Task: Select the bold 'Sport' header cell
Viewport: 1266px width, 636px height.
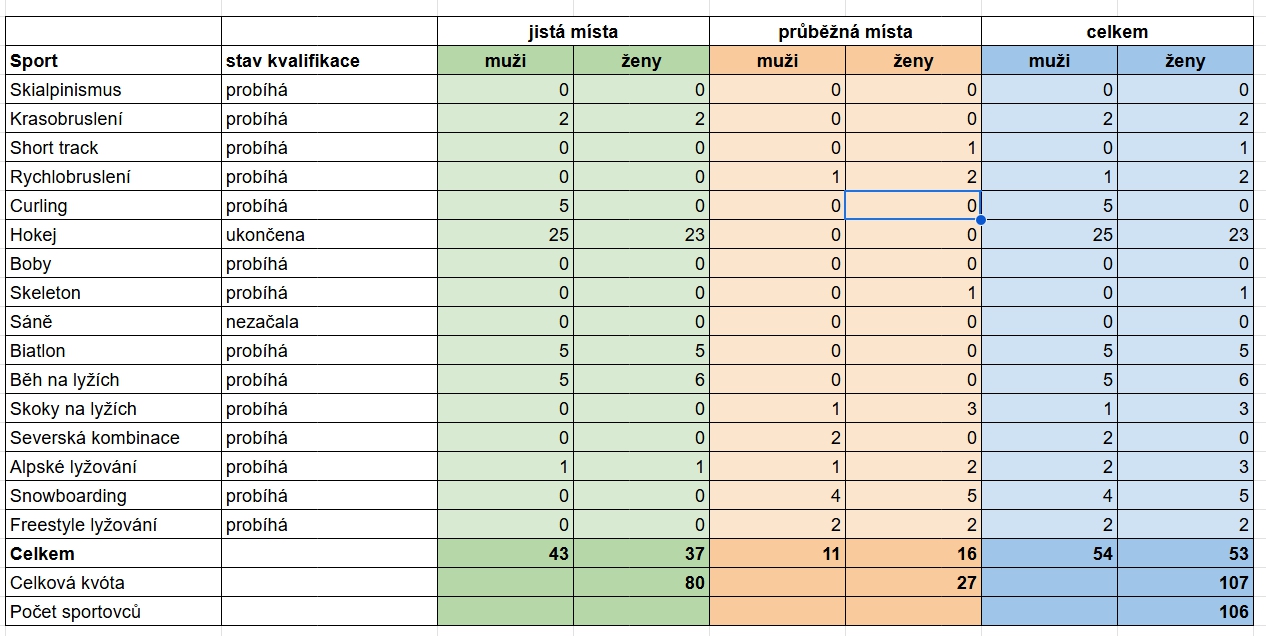Action: pyautogui.click(x=114, y=61)
